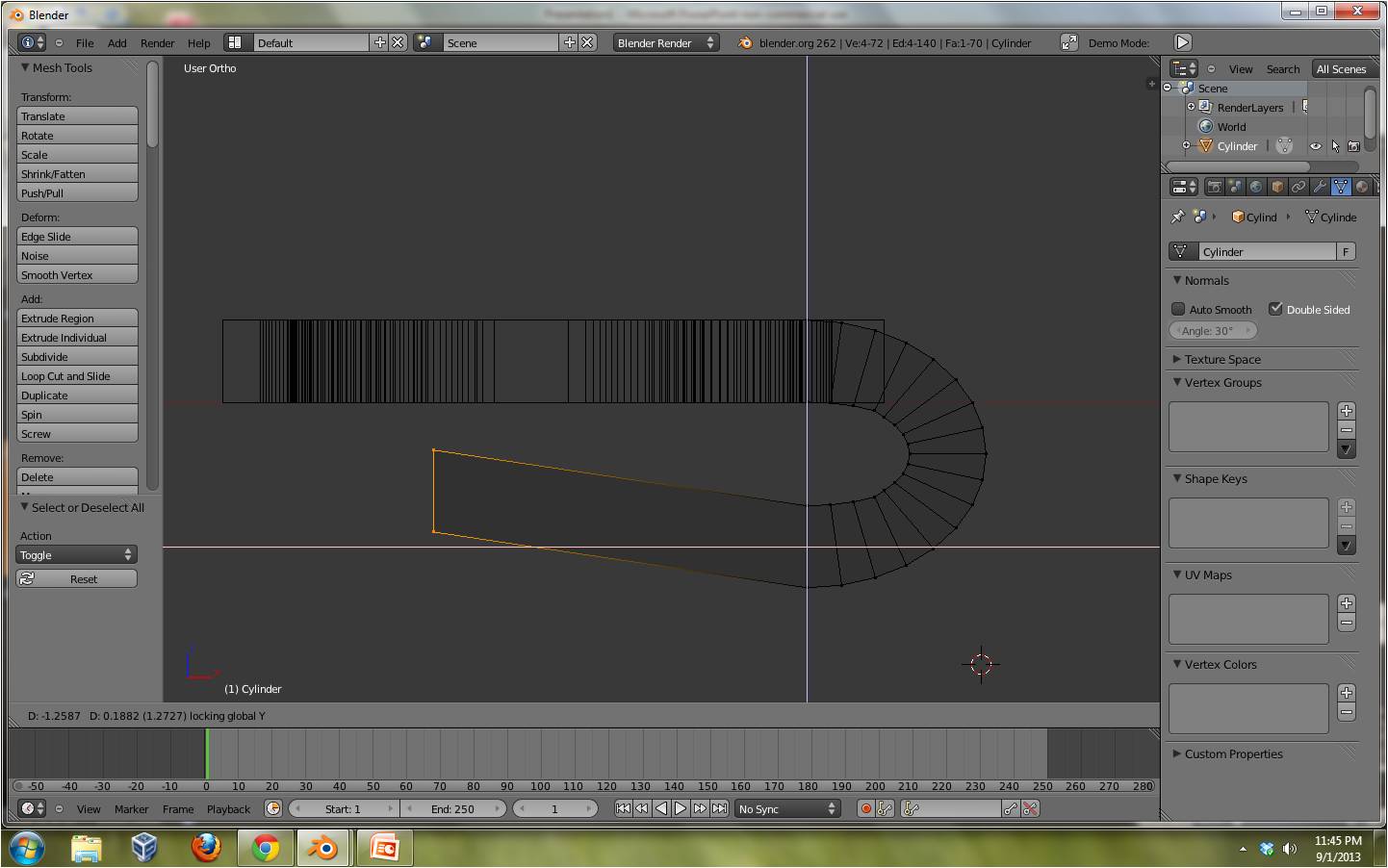Open the Scene properties tab icon
This screenshot has height=868, width=1388.
point(1235,187)
